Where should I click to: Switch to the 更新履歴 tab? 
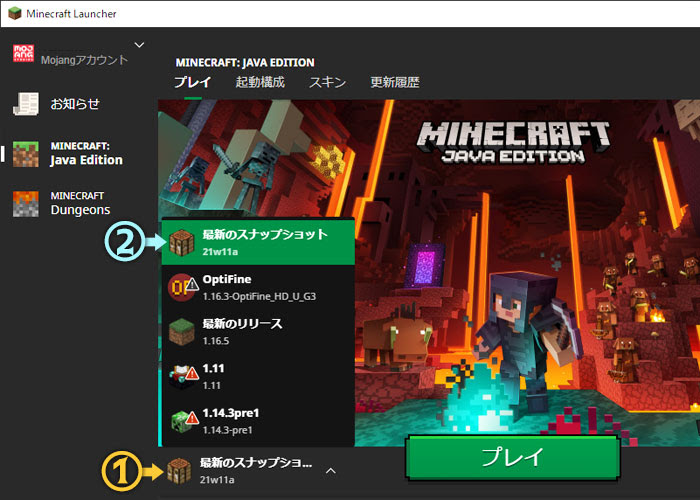(x=395, y=82)
